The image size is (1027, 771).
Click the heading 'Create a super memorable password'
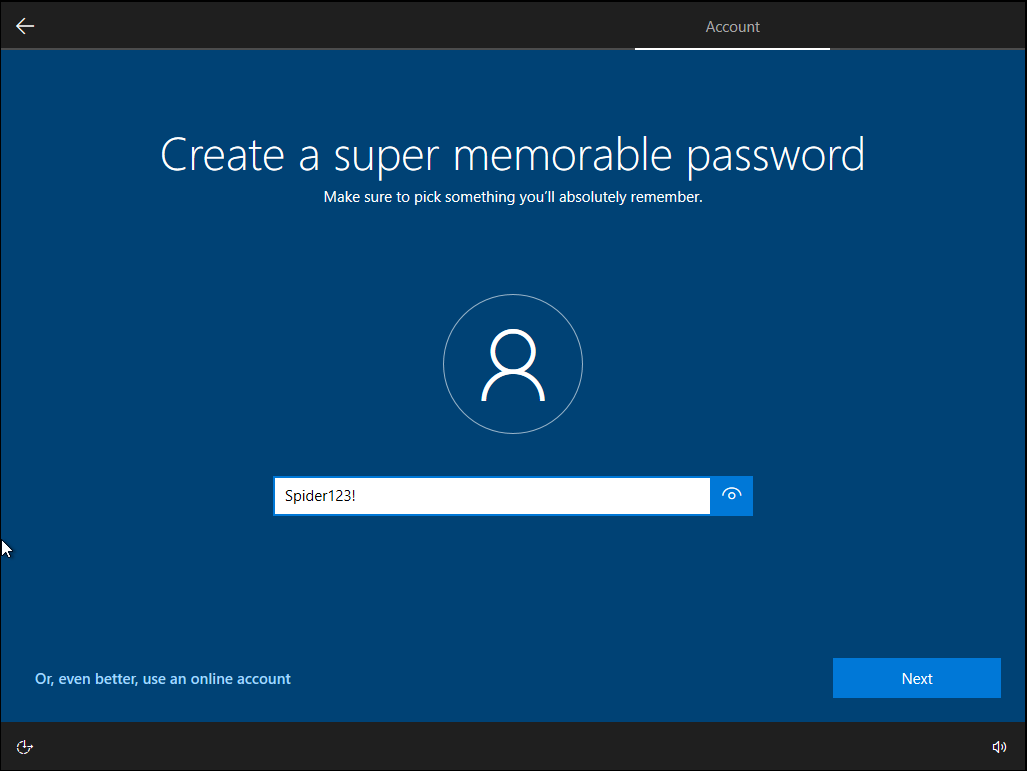point(513,156)
